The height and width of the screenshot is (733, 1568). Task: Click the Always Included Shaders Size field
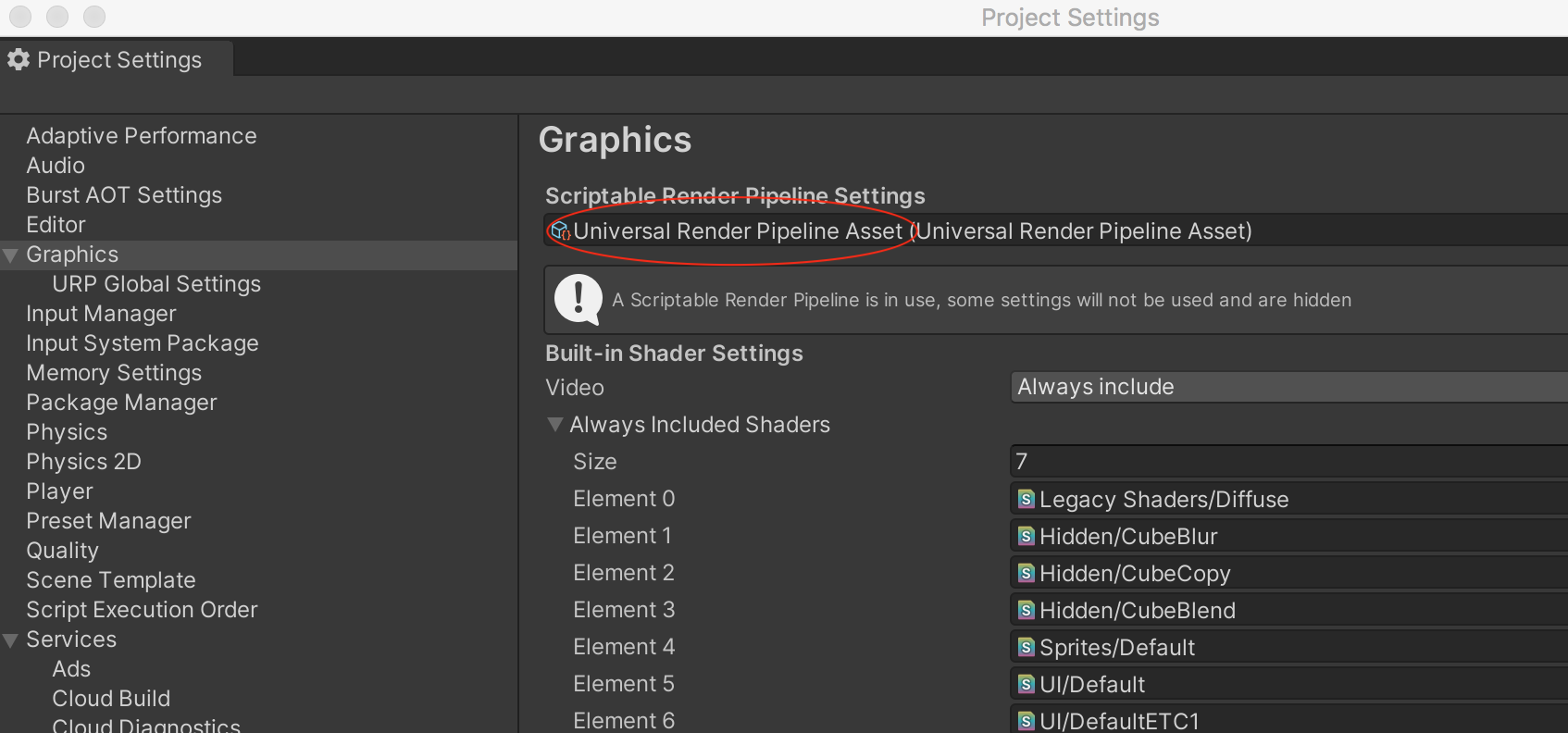tap(1287, 462)
